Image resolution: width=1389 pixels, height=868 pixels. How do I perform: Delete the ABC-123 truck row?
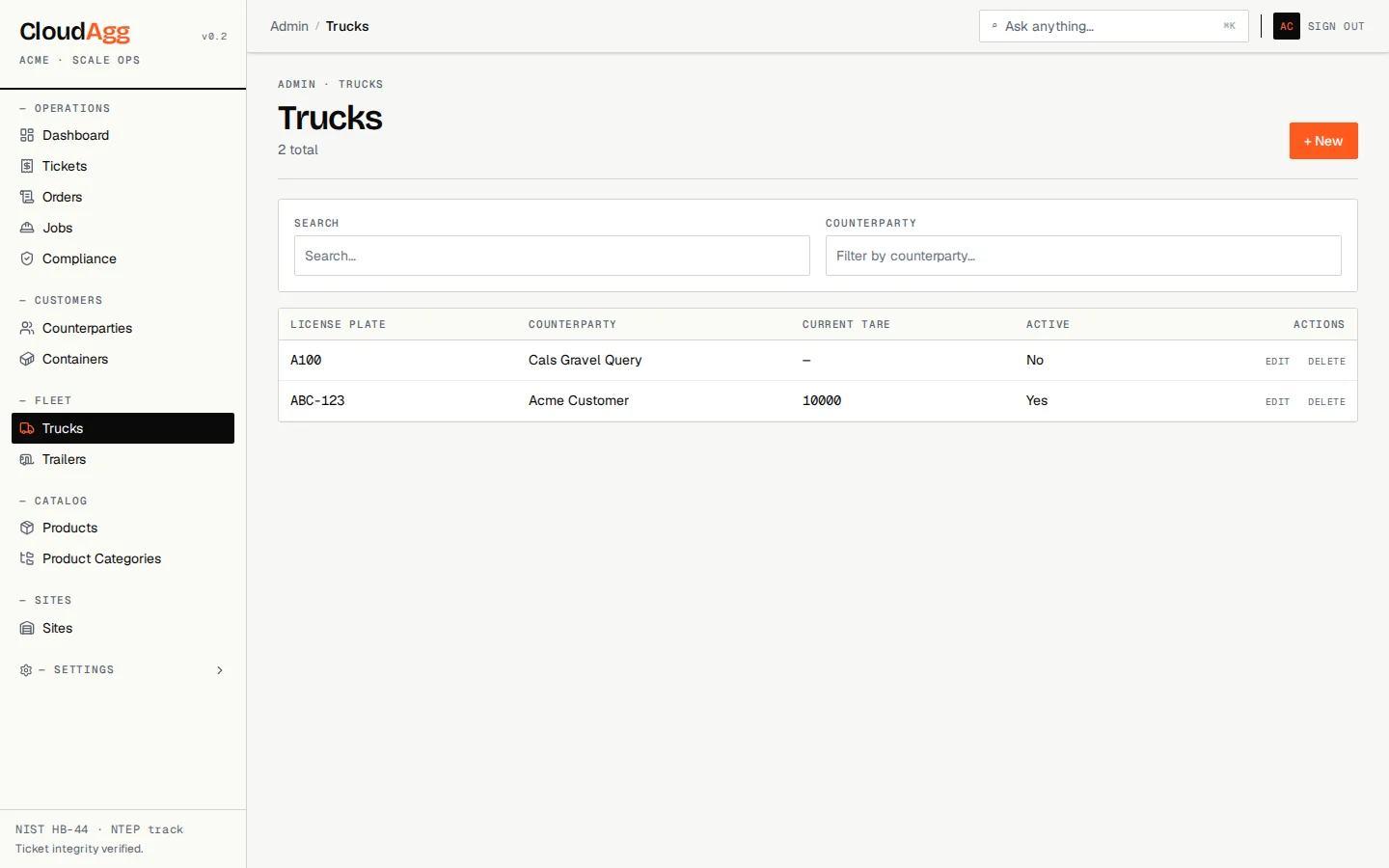[1326, 401]
